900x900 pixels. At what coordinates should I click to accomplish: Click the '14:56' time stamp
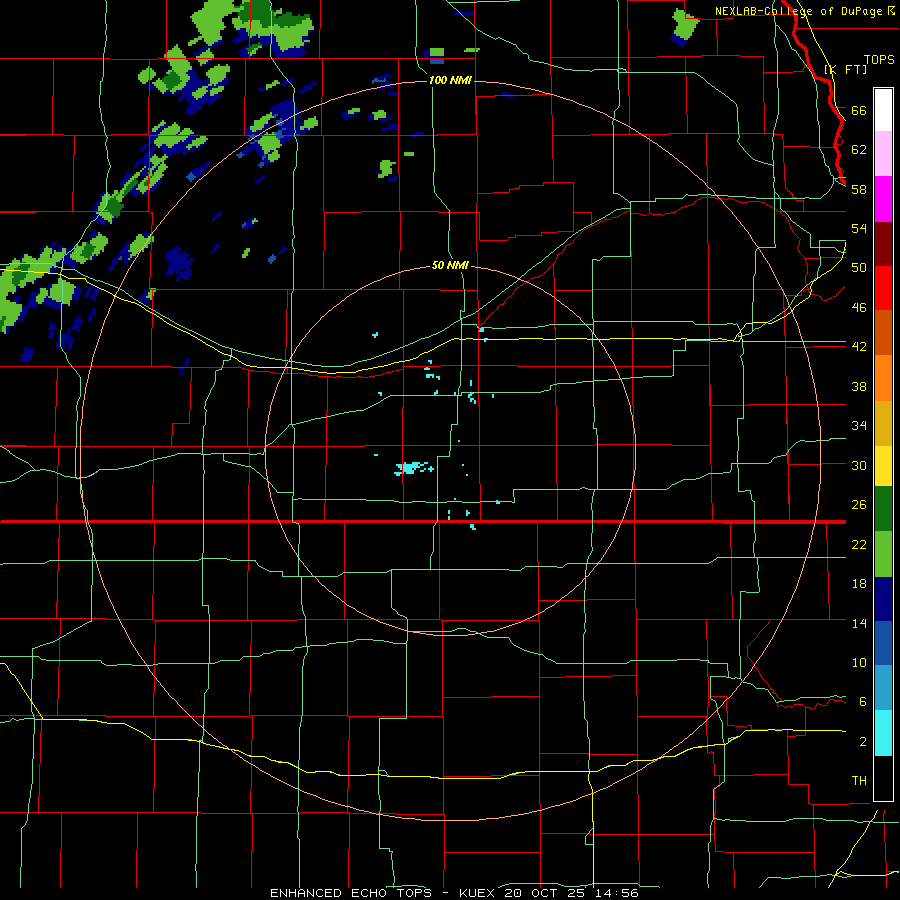(x=619, y=893)
